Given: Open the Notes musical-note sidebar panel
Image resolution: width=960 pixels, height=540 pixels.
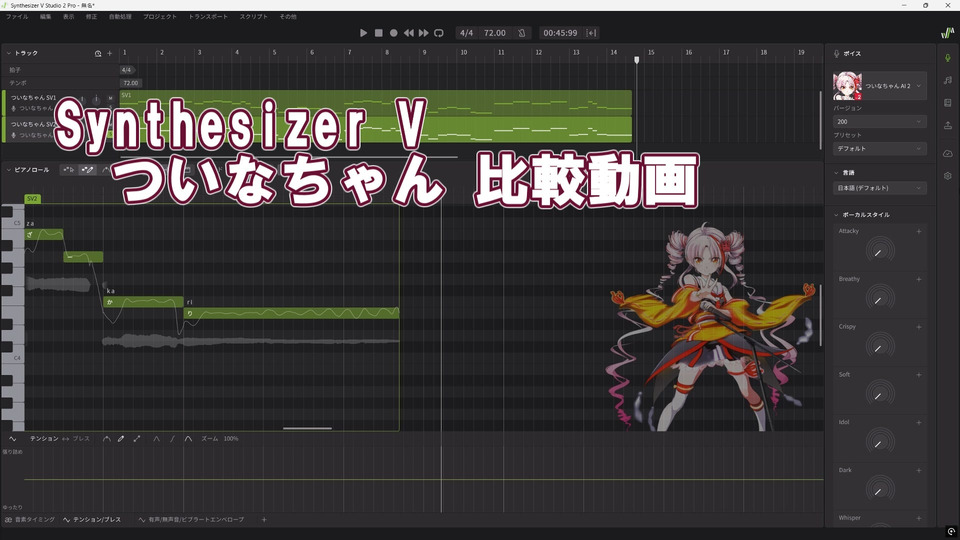Looking at the screenshot, I should tap(948, 80).
